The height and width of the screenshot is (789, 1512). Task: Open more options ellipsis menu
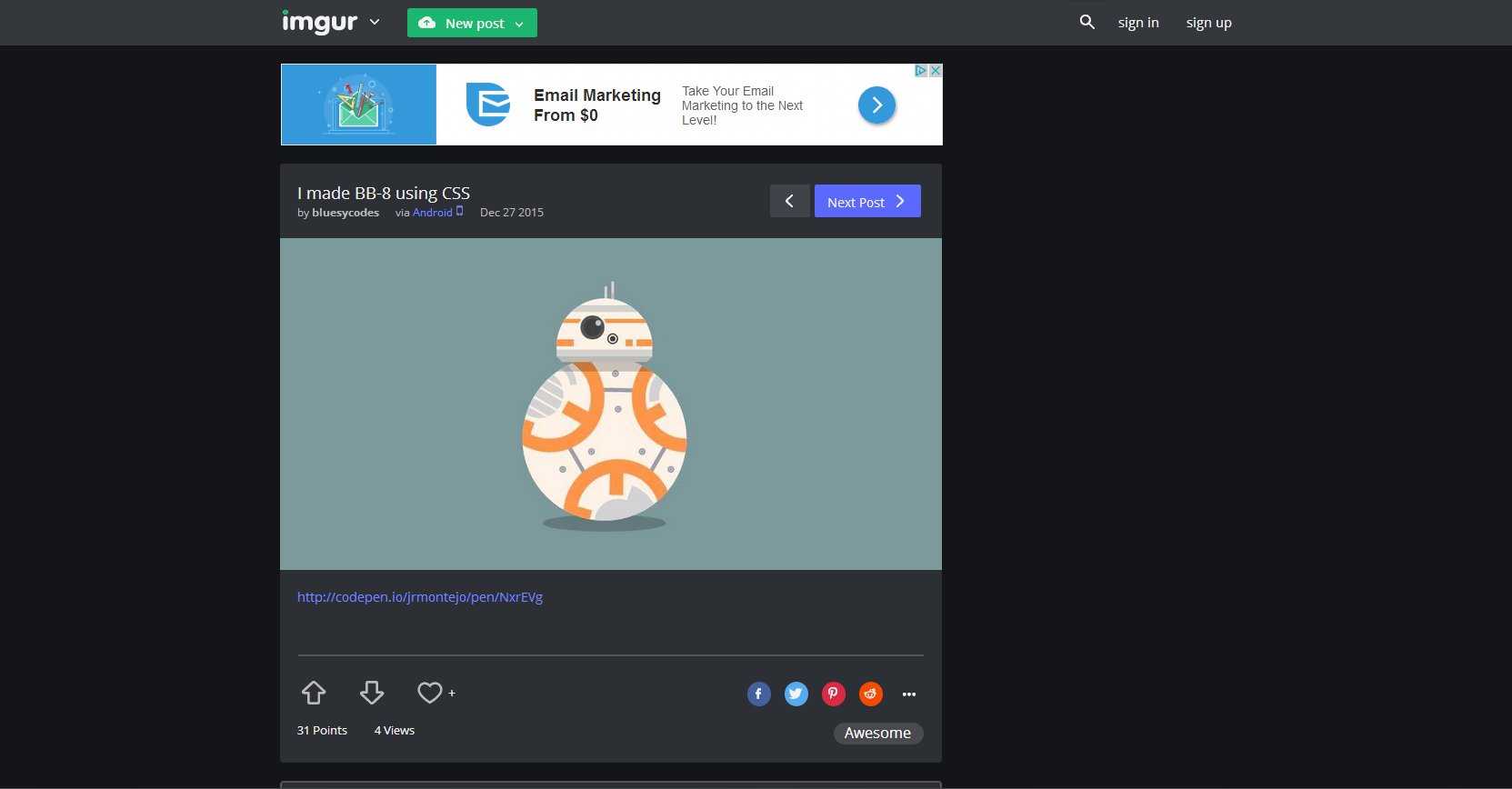(x=909, y=694)
